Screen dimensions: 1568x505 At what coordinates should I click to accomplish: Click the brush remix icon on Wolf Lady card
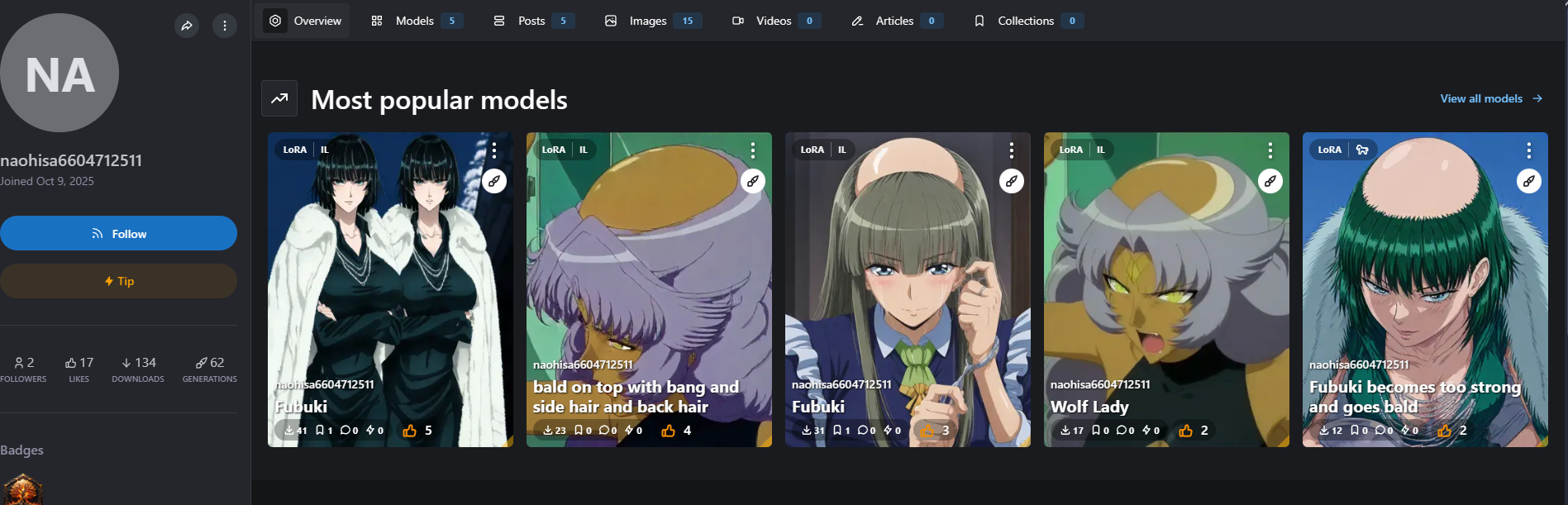pyautogui.click(x=1270, y=181)
